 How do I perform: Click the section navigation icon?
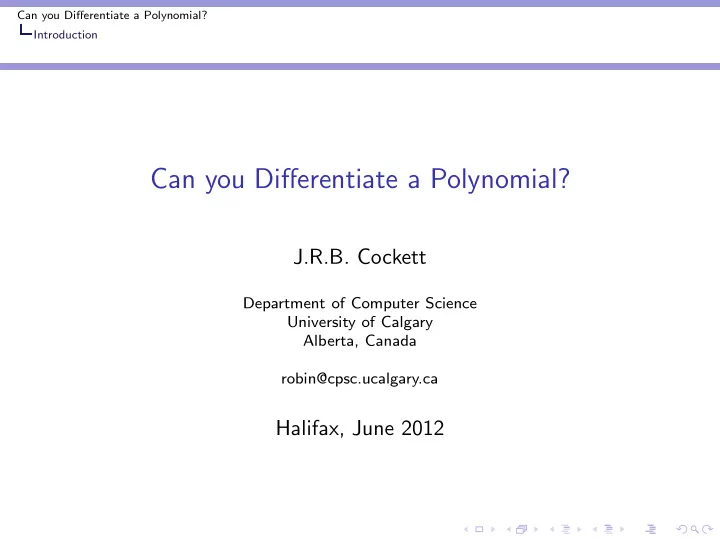pyautogui.click(x=608, y=529)
